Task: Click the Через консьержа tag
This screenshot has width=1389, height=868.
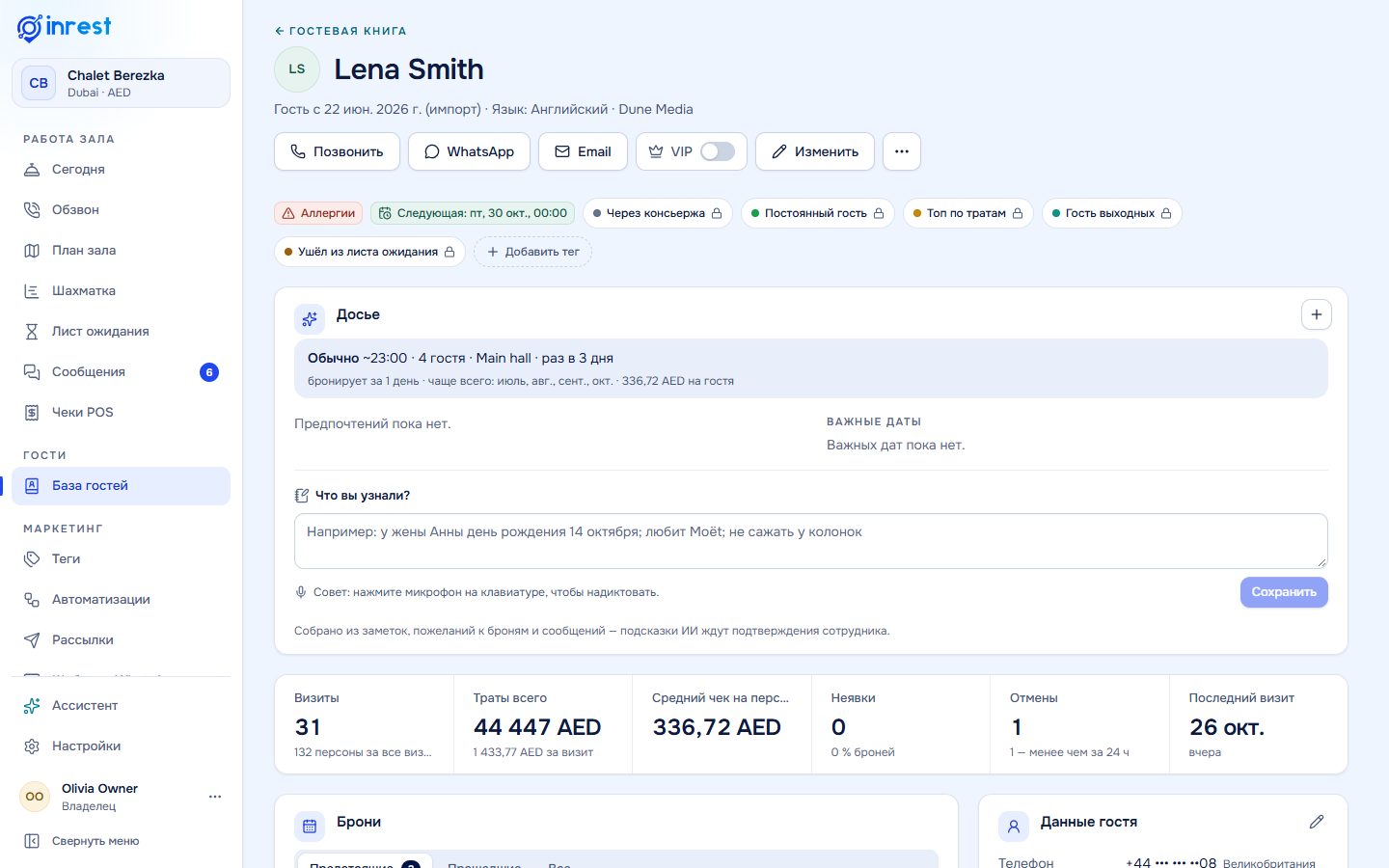Action: click(658, 213)
